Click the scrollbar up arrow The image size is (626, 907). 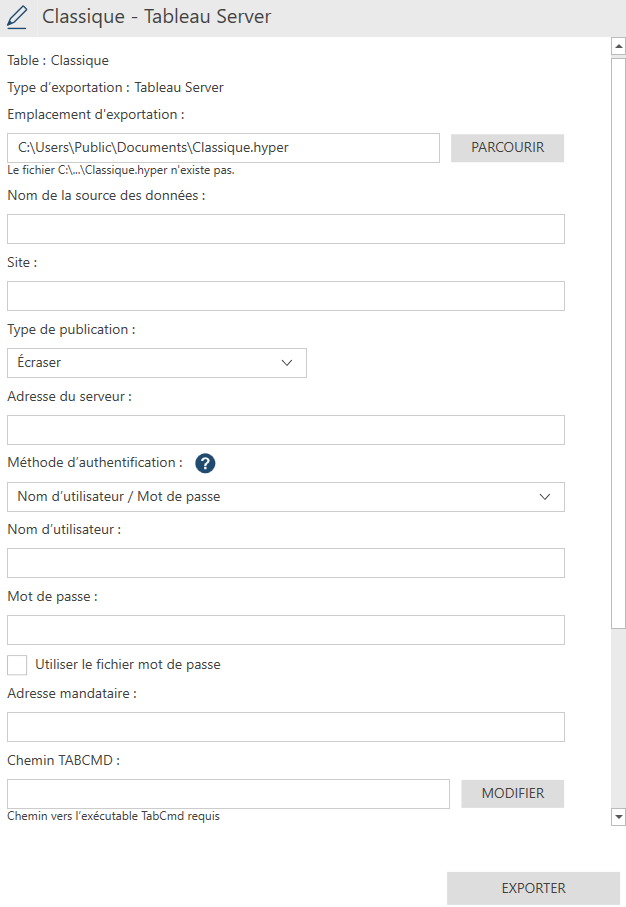618,46
